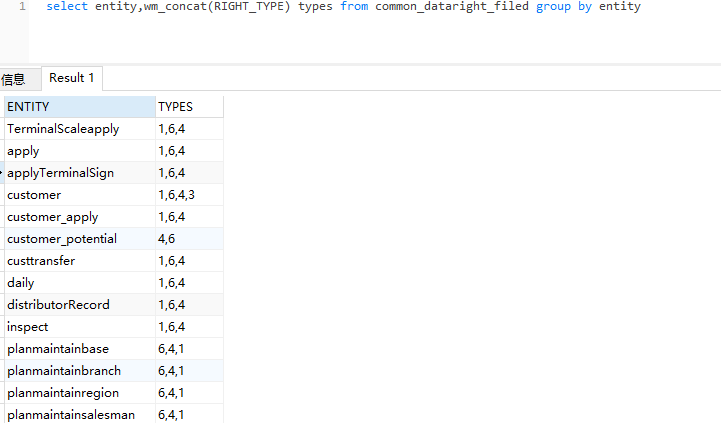Click the types value in custtransfer row

(189, 261)
